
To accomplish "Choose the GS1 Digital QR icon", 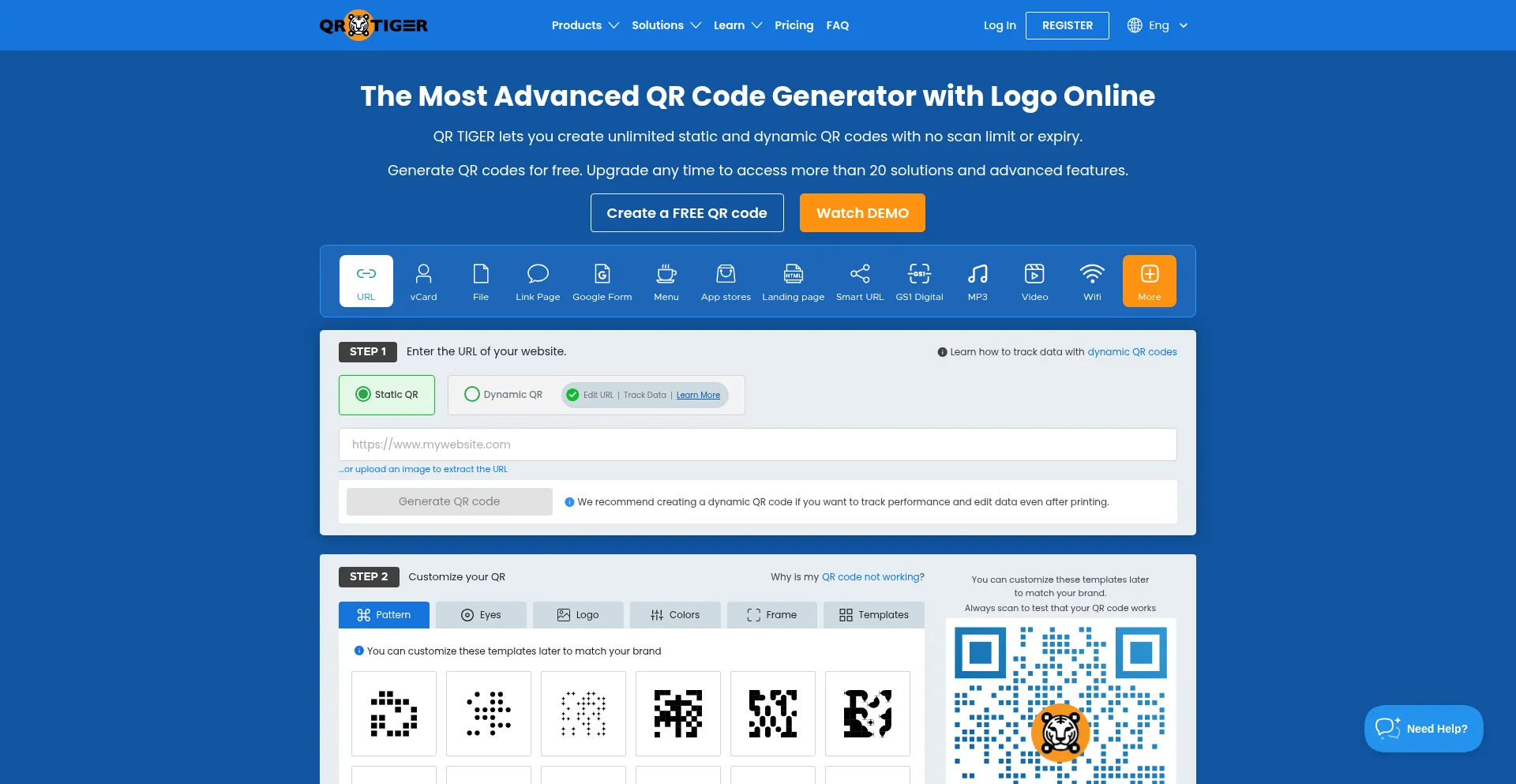I will pyautogui.click(x=919, y=281).
